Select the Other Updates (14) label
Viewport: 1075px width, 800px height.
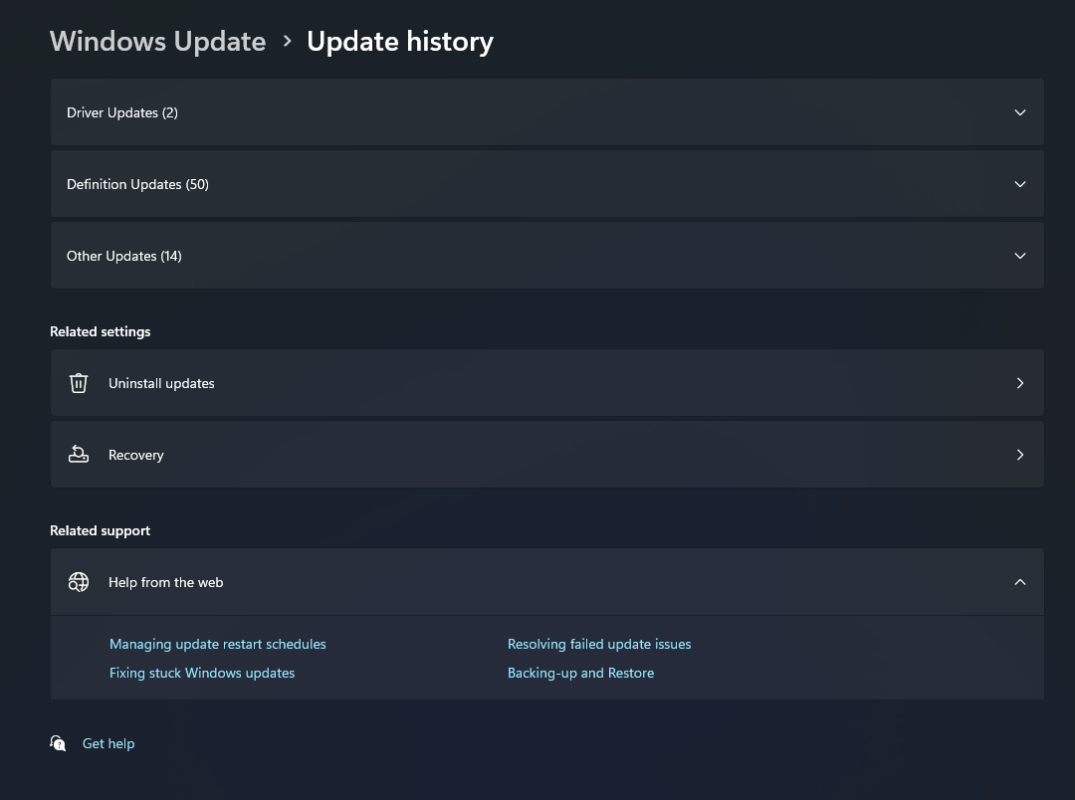(x=124, y=256)
